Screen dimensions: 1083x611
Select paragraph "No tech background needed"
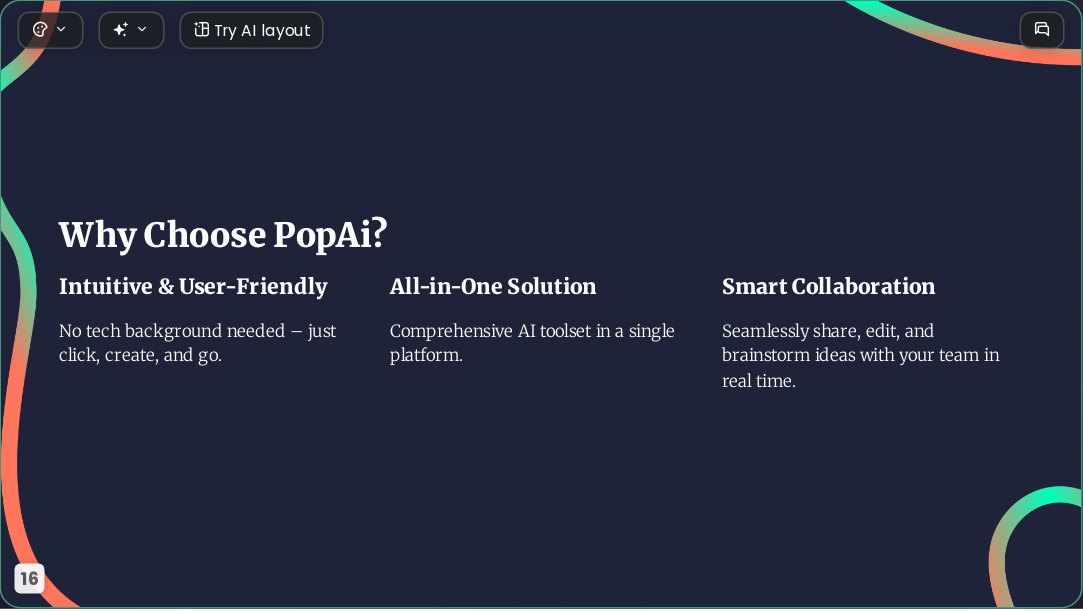click(x=198, y=342)
